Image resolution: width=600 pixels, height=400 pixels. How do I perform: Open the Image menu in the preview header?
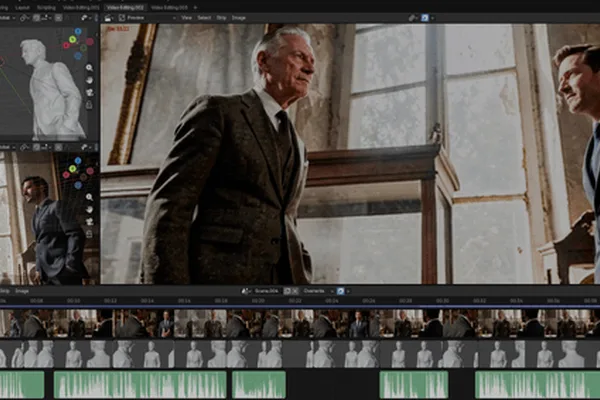pyautogui.click(x=239, y=18)
